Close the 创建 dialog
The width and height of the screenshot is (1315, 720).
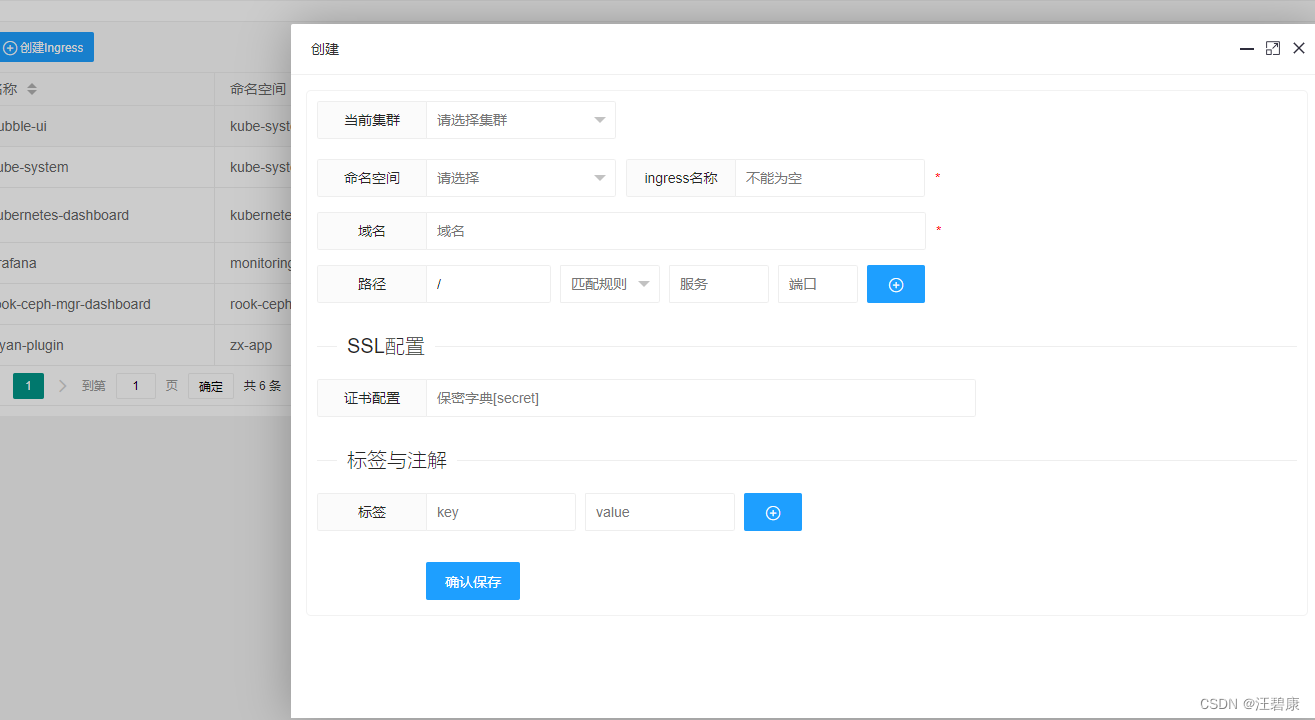pyautogui.click(x=1299, y=48)
